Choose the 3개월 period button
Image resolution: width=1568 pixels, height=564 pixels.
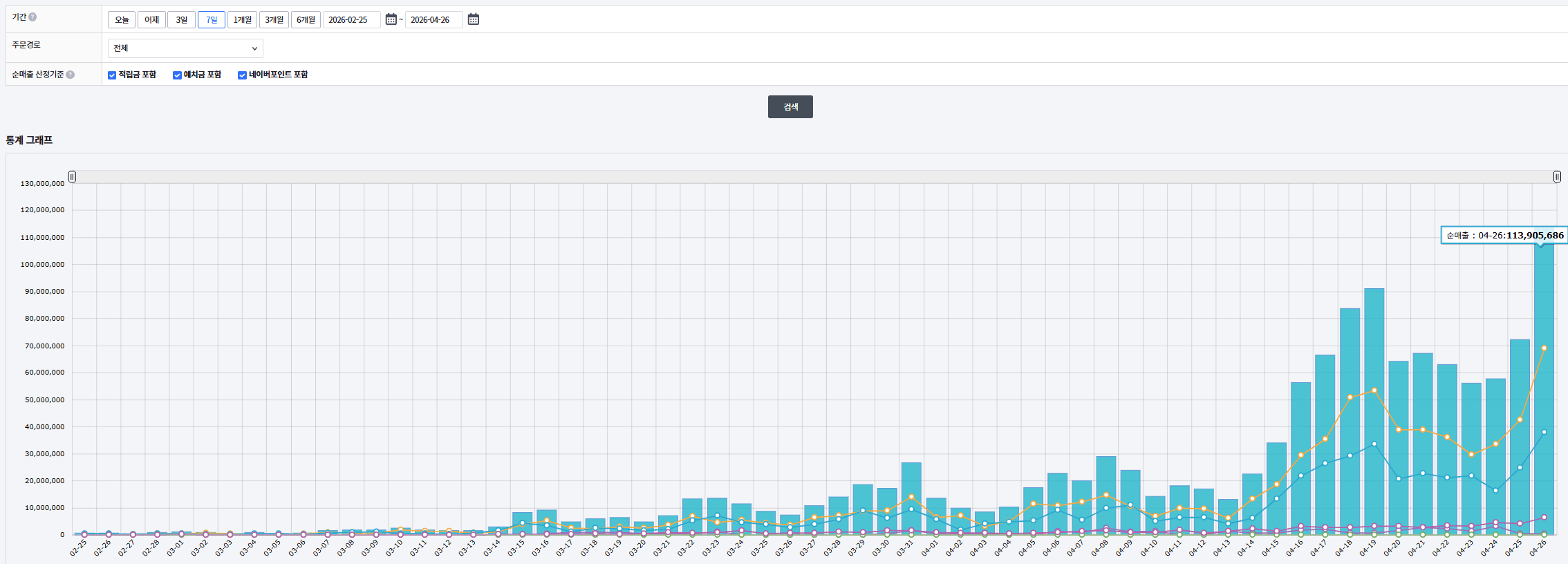274,20
